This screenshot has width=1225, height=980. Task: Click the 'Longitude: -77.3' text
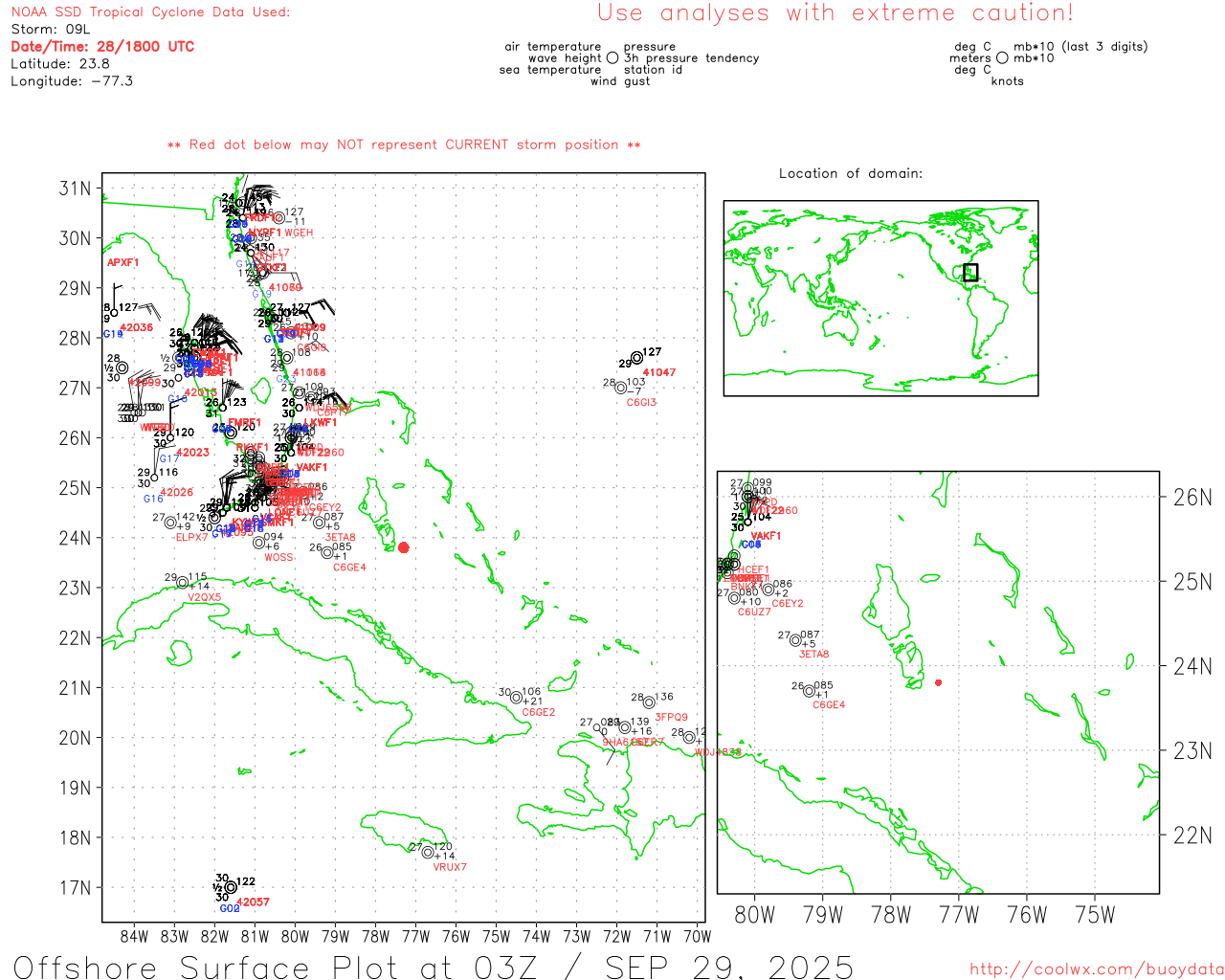72,80
